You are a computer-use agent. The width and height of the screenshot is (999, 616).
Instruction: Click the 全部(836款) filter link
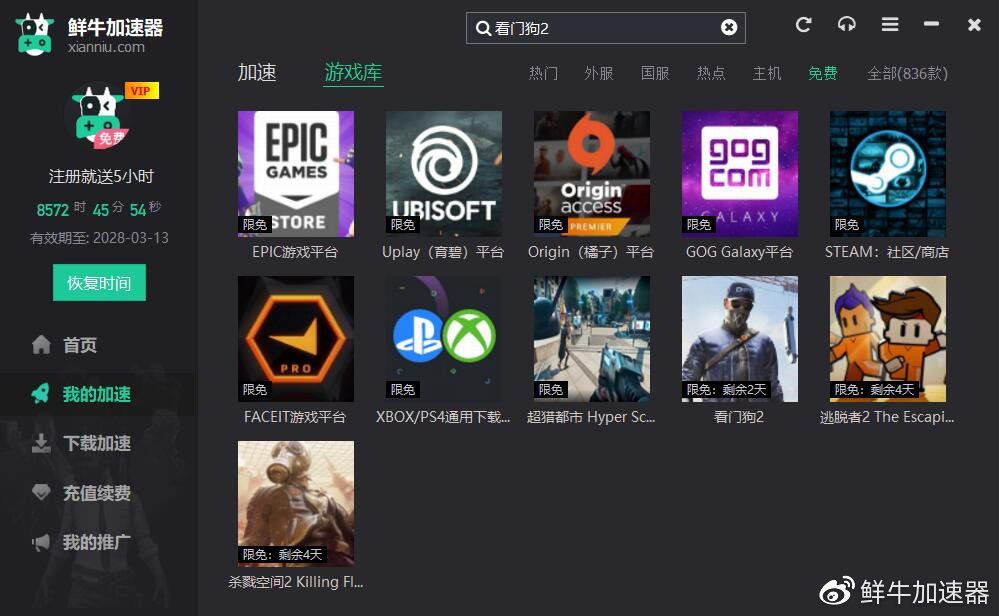click(x=907, y=73)
